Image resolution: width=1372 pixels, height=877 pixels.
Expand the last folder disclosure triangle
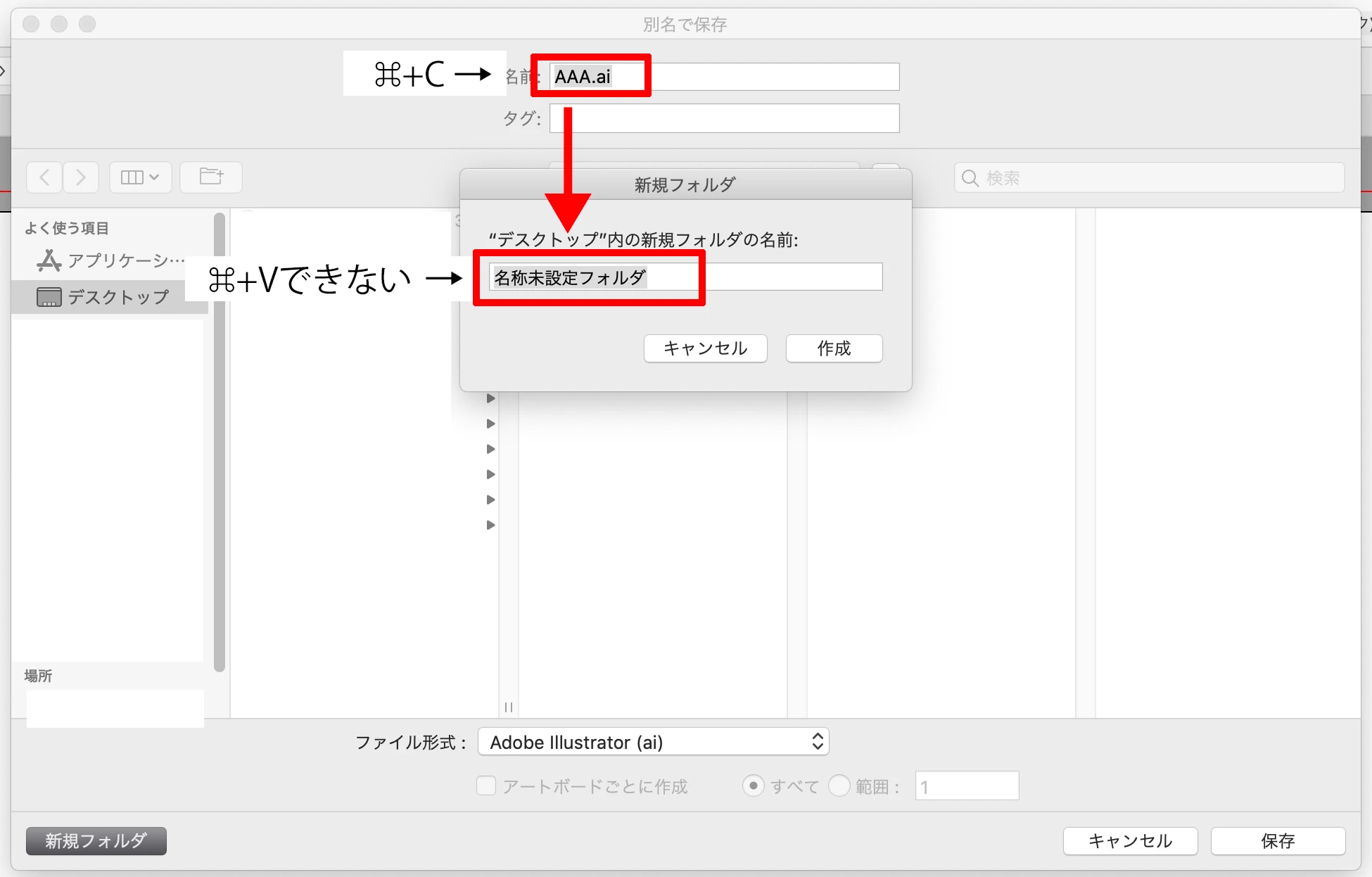pyautogui.click(x=491, y=525)
